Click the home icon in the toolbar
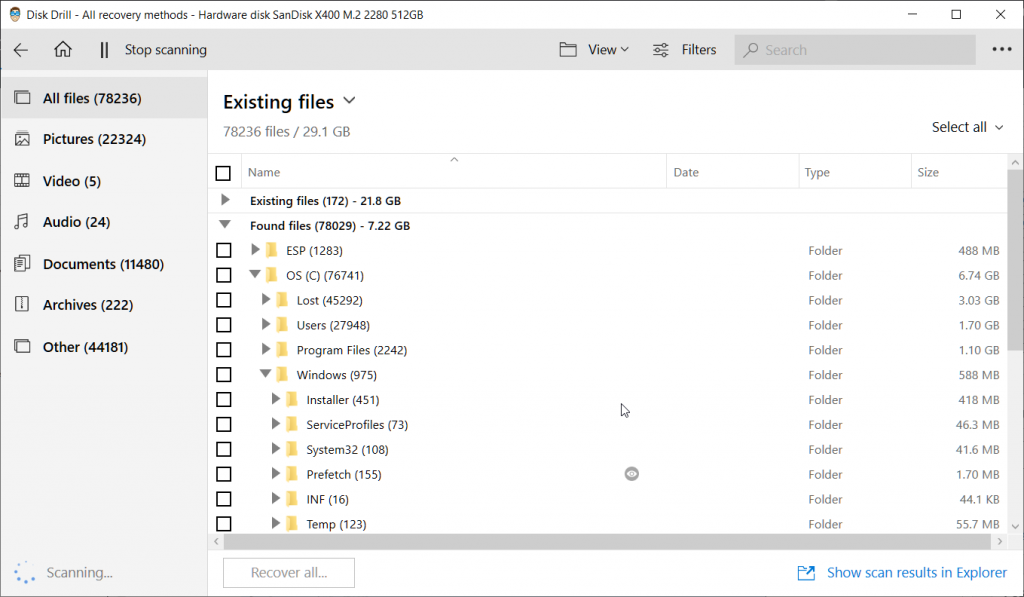The image size is (1024, 597). coord(65,49)
